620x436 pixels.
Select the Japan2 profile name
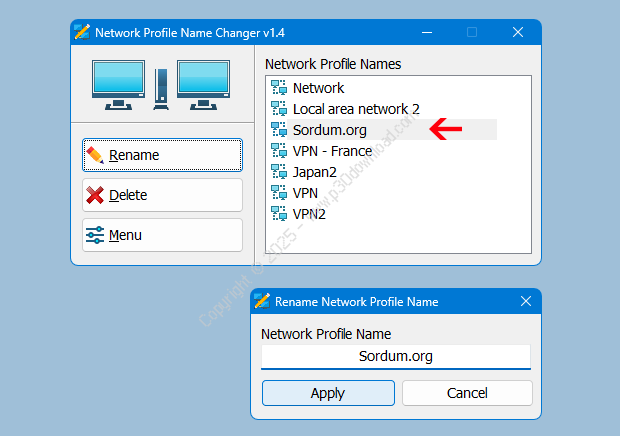314,172
